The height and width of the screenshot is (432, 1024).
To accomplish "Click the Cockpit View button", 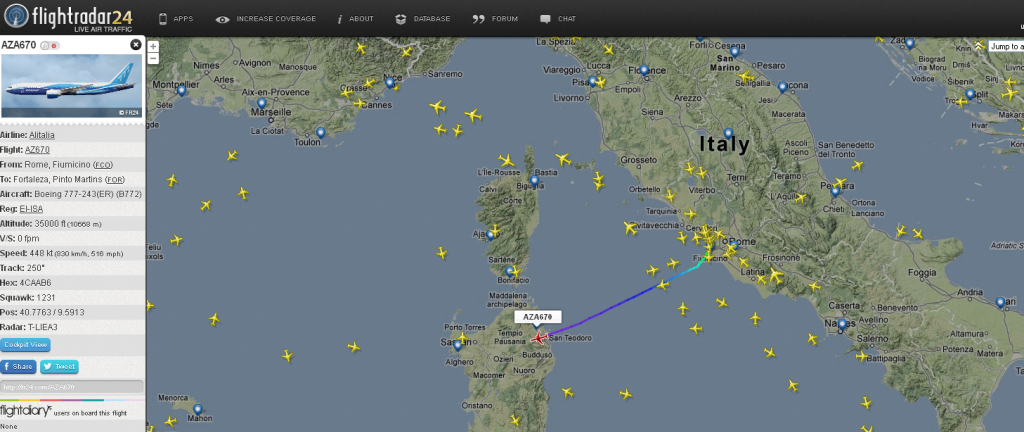I will [x=25, y=345].
